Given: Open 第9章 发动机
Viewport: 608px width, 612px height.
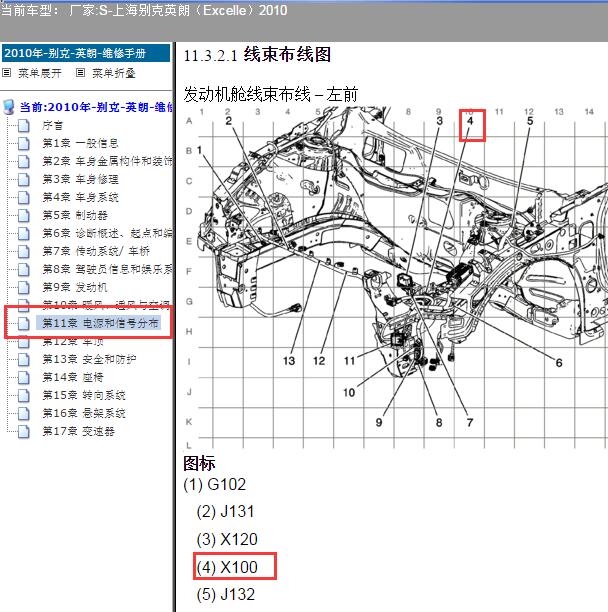Looking at the screenshot, I should [x=75, y=287].
